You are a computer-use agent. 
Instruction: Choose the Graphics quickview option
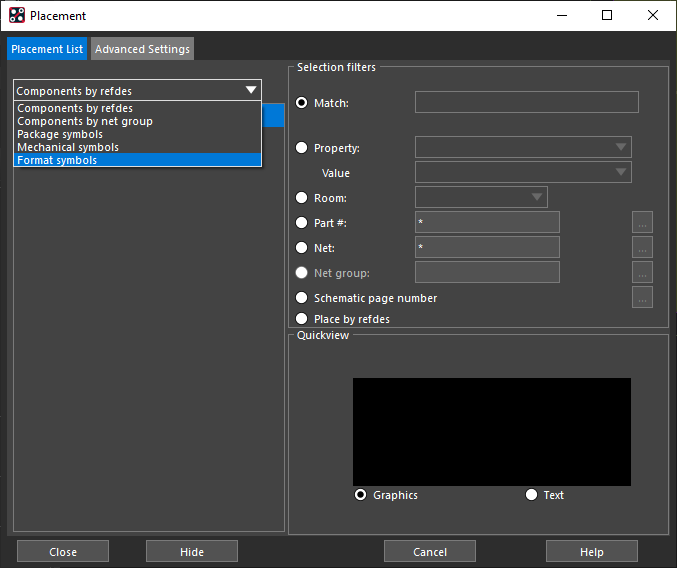tap(360, 495)
